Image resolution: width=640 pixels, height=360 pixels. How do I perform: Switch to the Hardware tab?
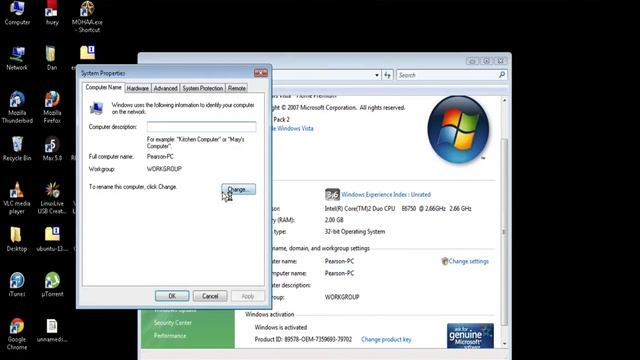point(138,88)
